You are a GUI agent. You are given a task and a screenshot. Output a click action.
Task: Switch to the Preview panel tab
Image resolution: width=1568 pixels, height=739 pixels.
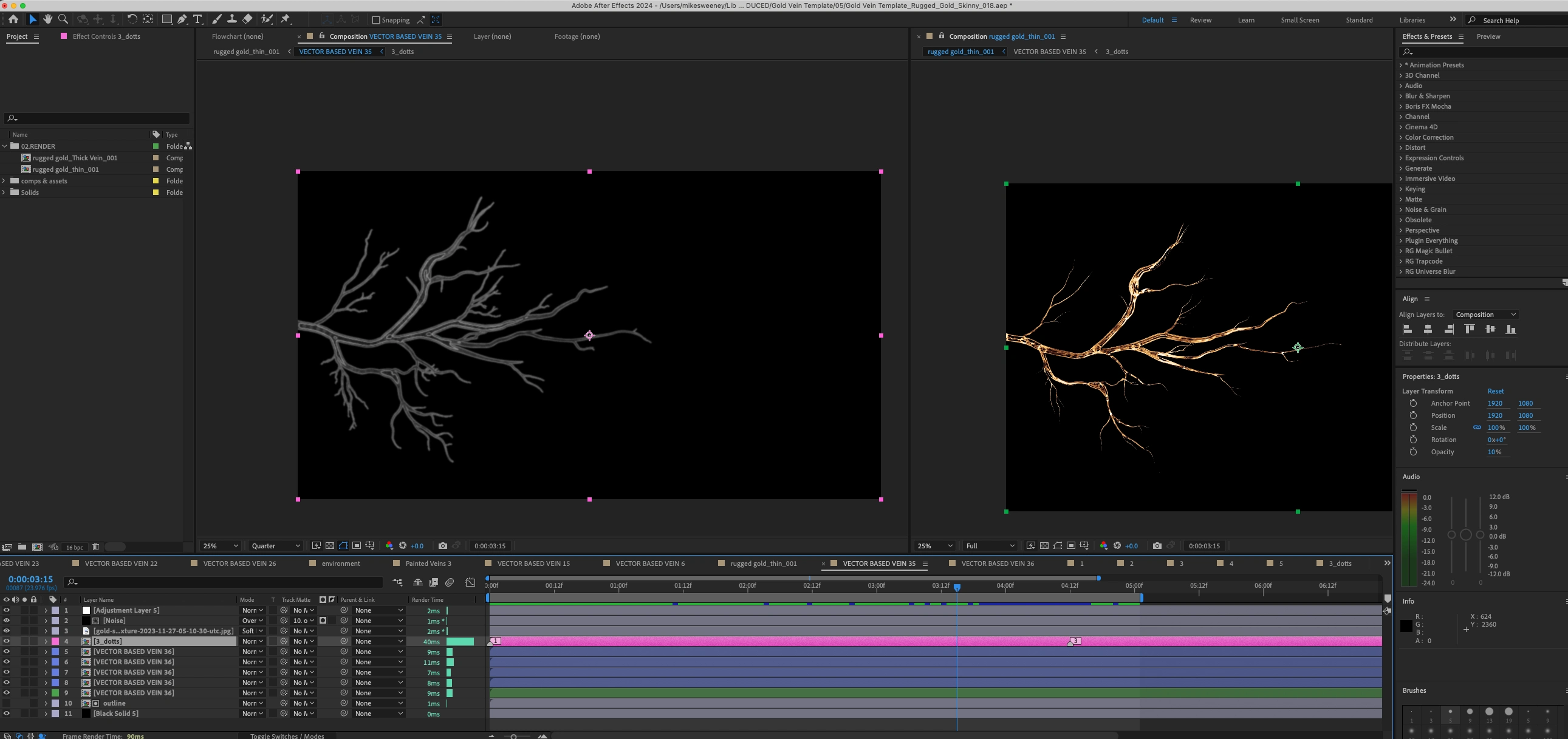click(1488, 36)
